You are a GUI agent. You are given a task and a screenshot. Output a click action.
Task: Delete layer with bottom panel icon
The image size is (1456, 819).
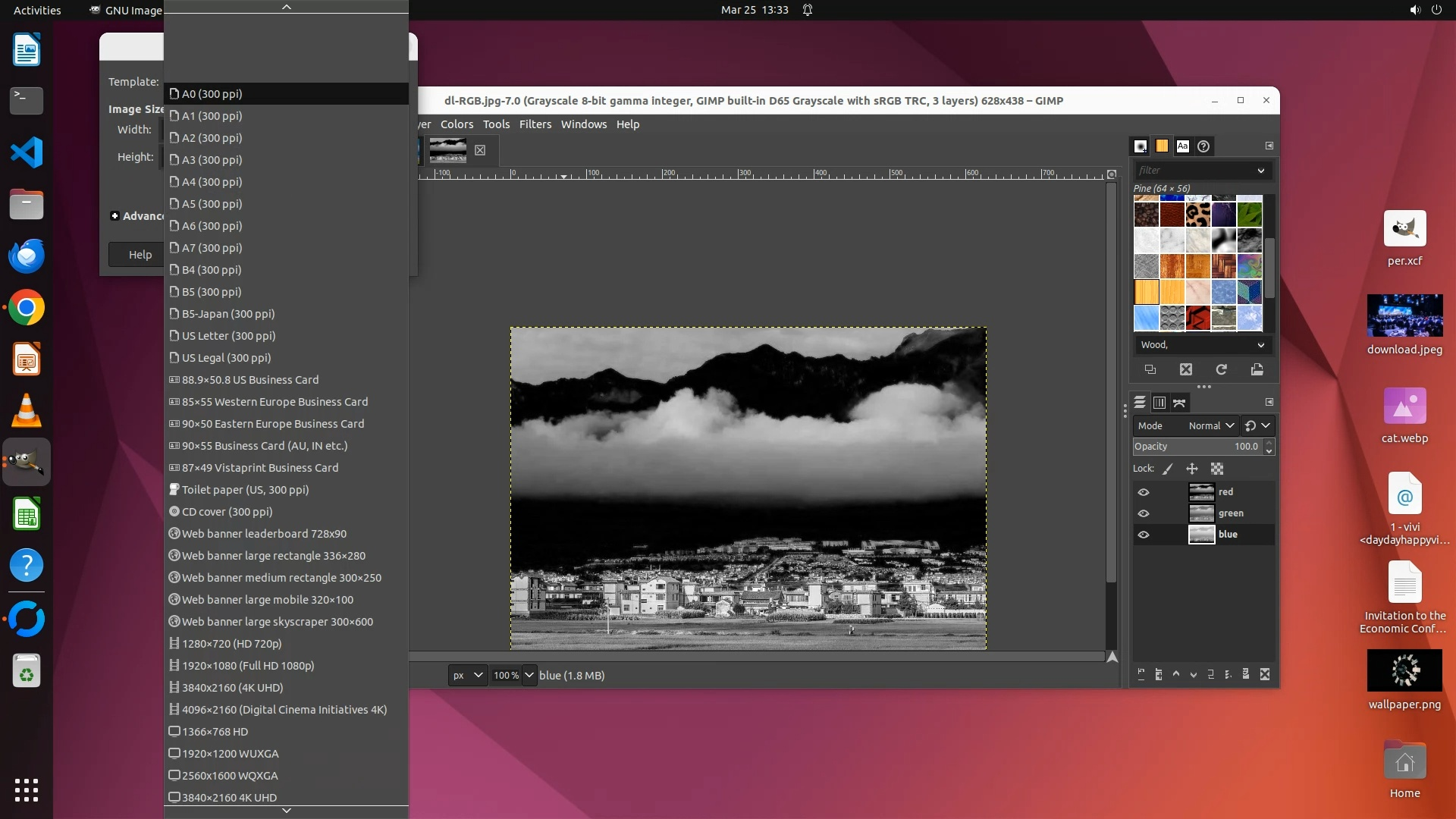[1264, 674]
